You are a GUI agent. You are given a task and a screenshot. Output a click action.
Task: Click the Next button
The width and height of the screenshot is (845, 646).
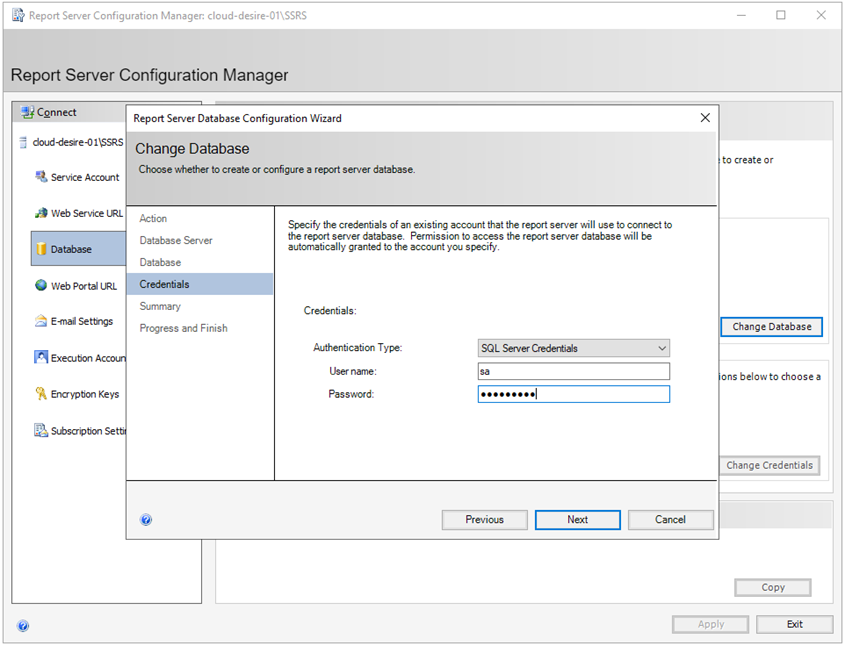pyautogui.click(x=577, y=519)
